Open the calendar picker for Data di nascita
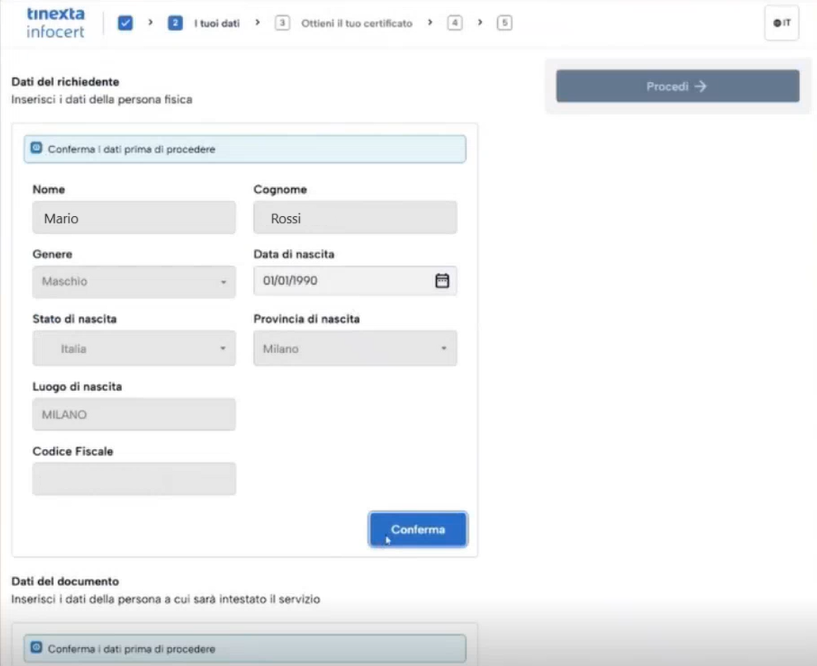 442,281
